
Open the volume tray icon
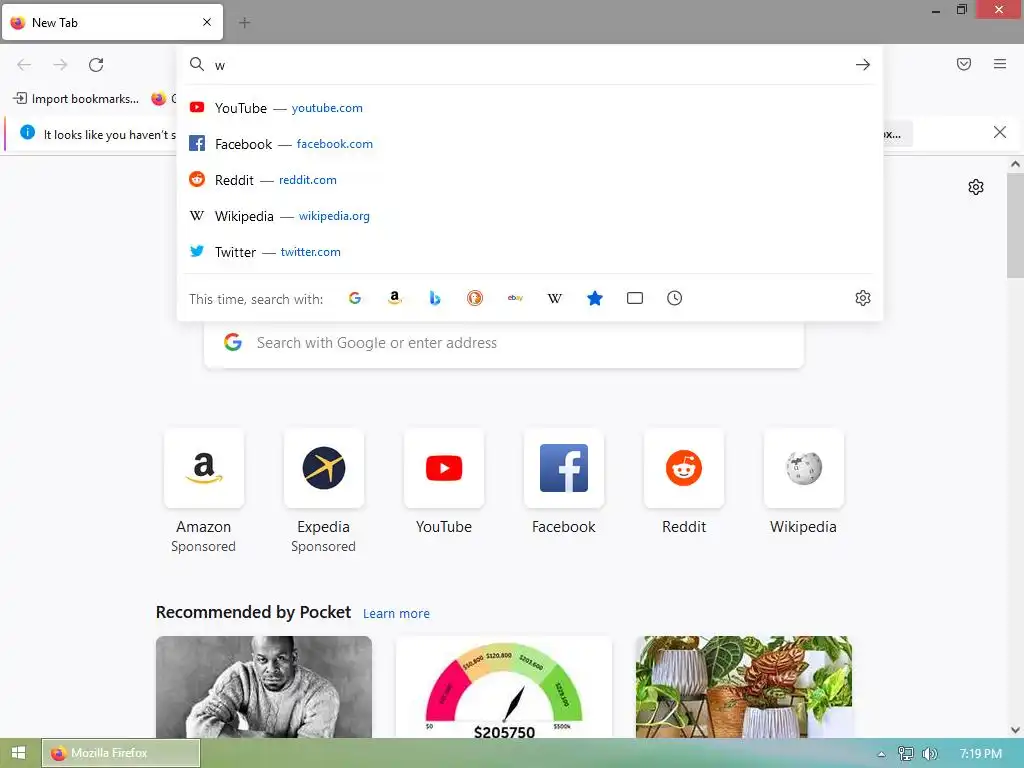coord(930,754)
